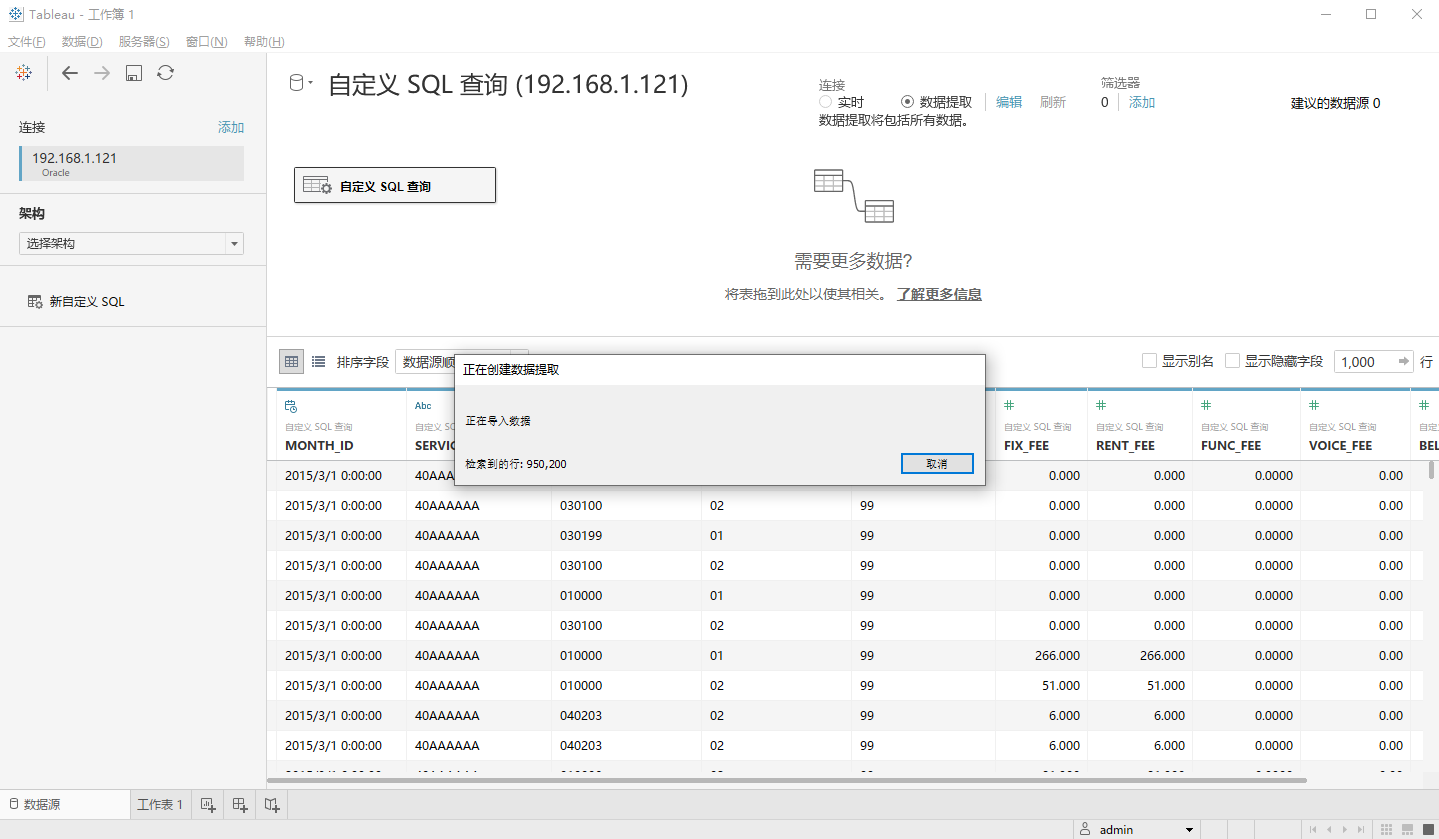This screenshot has height=839, width=1439.
Task: Click the Tableau start page logo icon
Action: (x=23, y=73)
